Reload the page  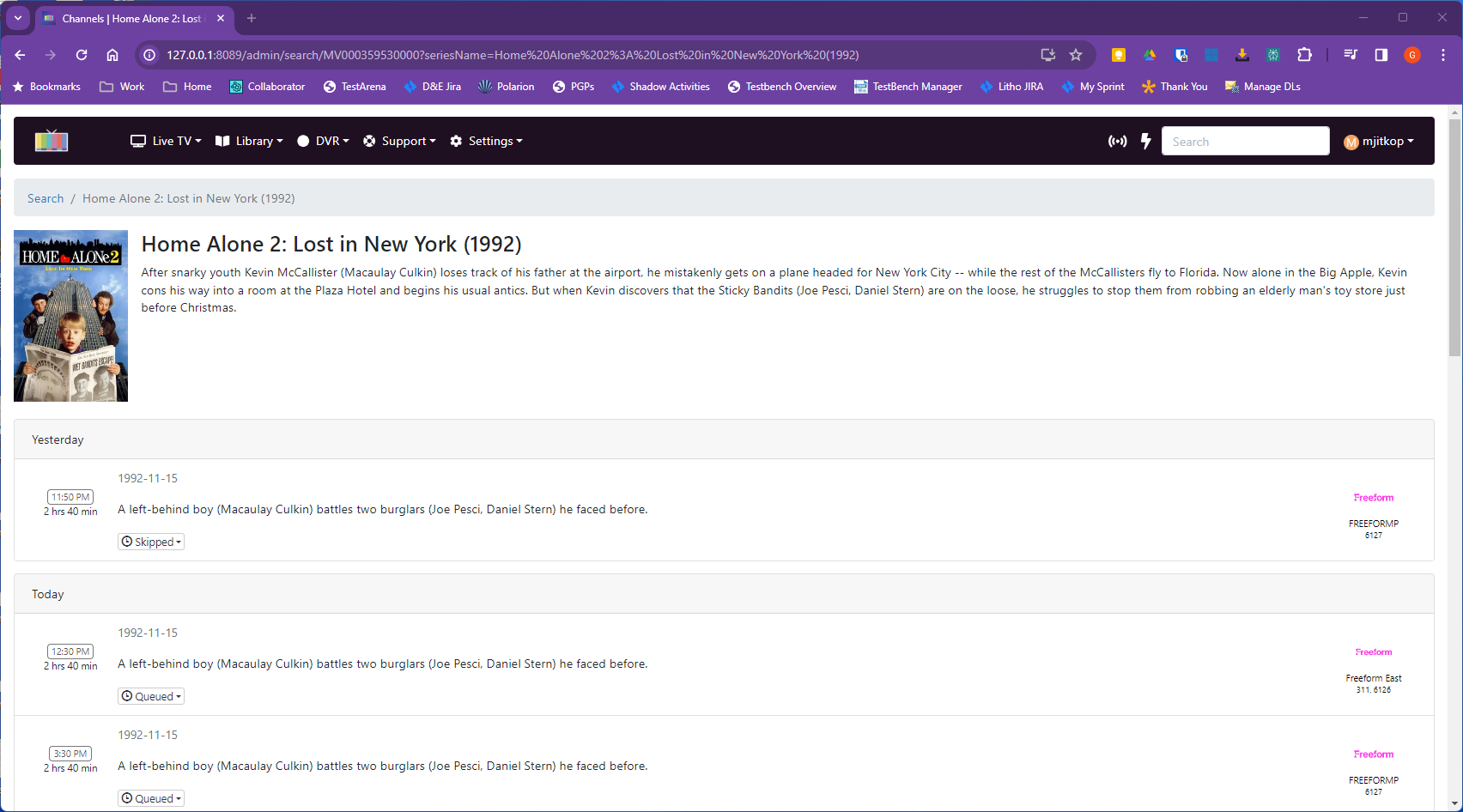(x=82, y=55)
